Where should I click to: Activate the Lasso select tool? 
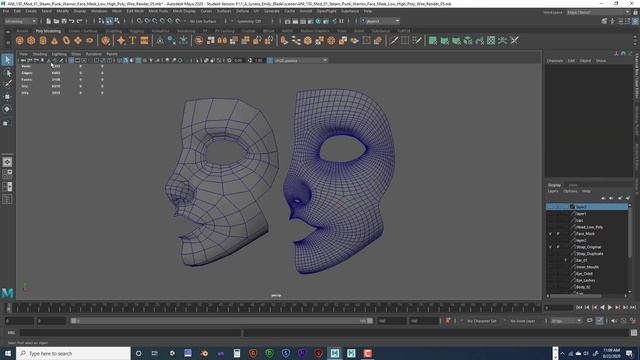coord(7,73)
